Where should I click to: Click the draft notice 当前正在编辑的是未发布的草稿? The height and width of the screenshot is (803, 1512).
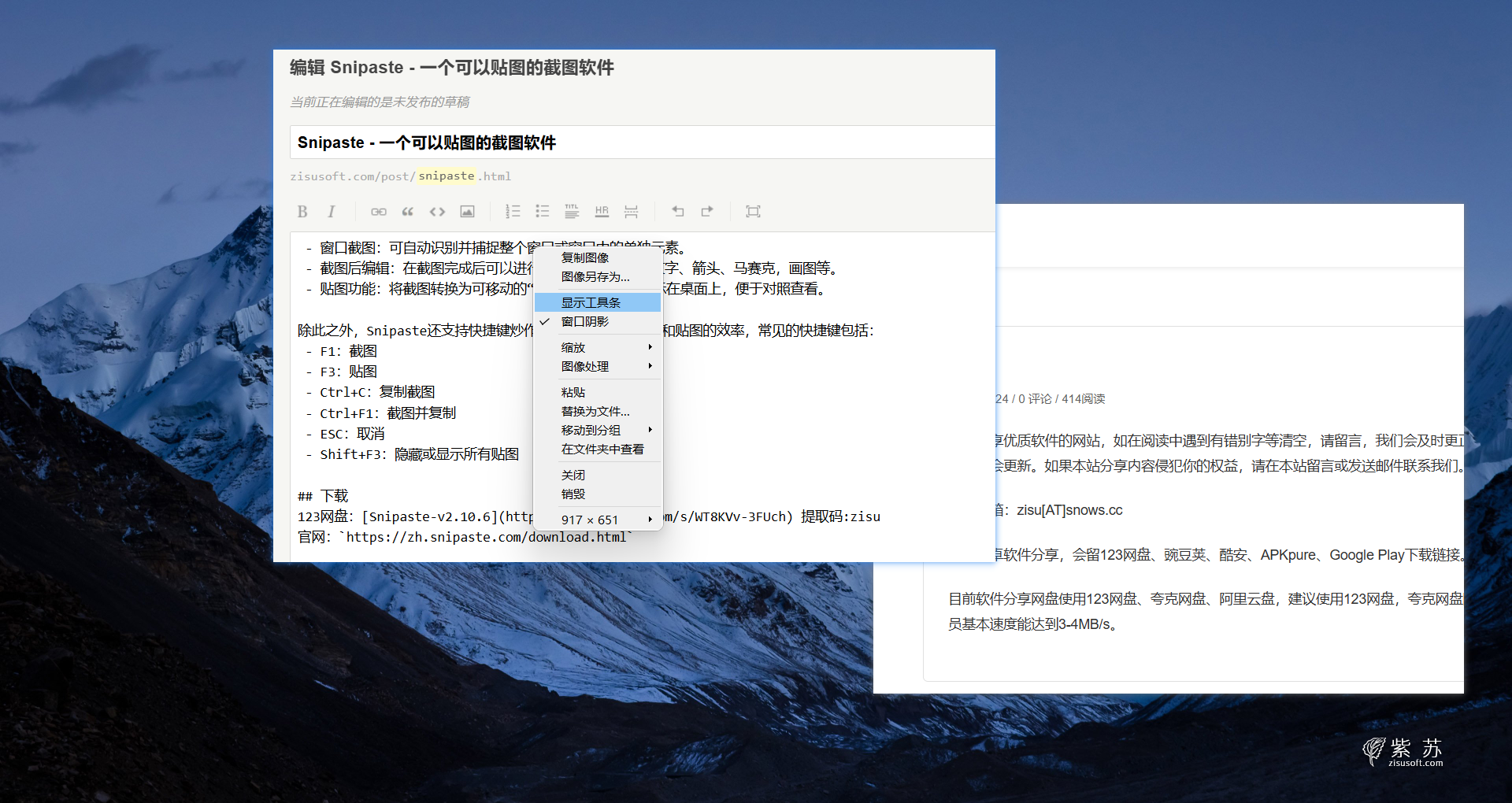(380, 102)
